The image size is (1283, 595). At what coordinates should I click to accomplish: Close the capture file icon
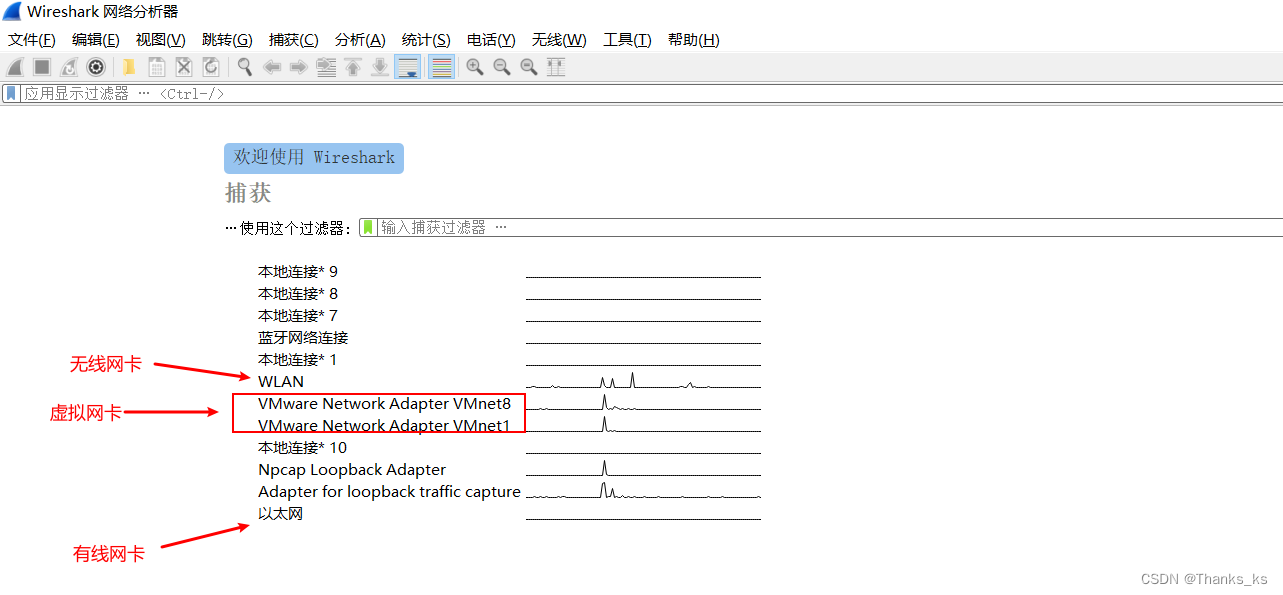184,67
